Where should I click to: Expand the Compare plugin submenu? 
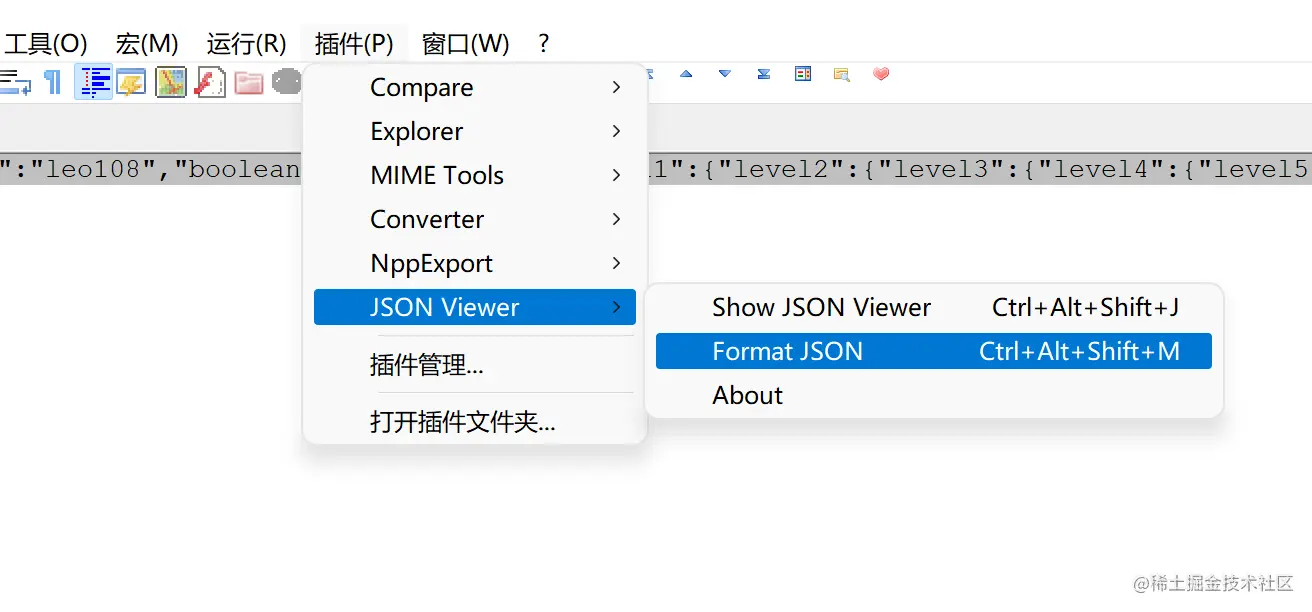[x=474, y=87]
